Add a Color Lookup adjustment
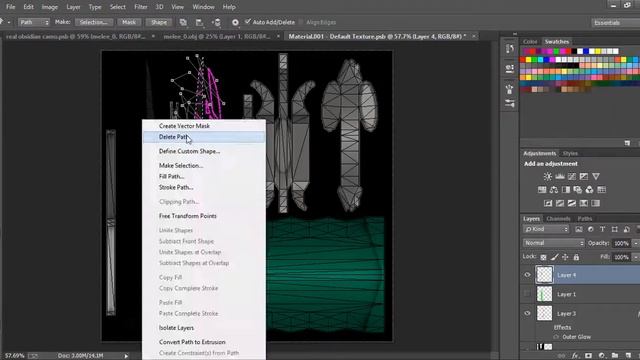Image resolution: width=640 pixels, height=360 pixels. coord(601,190)
